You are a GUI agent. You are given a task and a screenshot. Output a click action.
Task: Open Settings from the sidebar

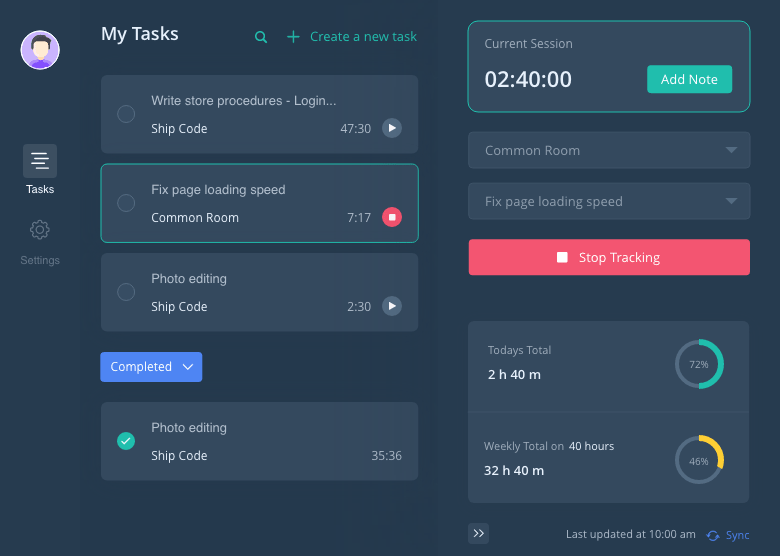coord(40,241)
